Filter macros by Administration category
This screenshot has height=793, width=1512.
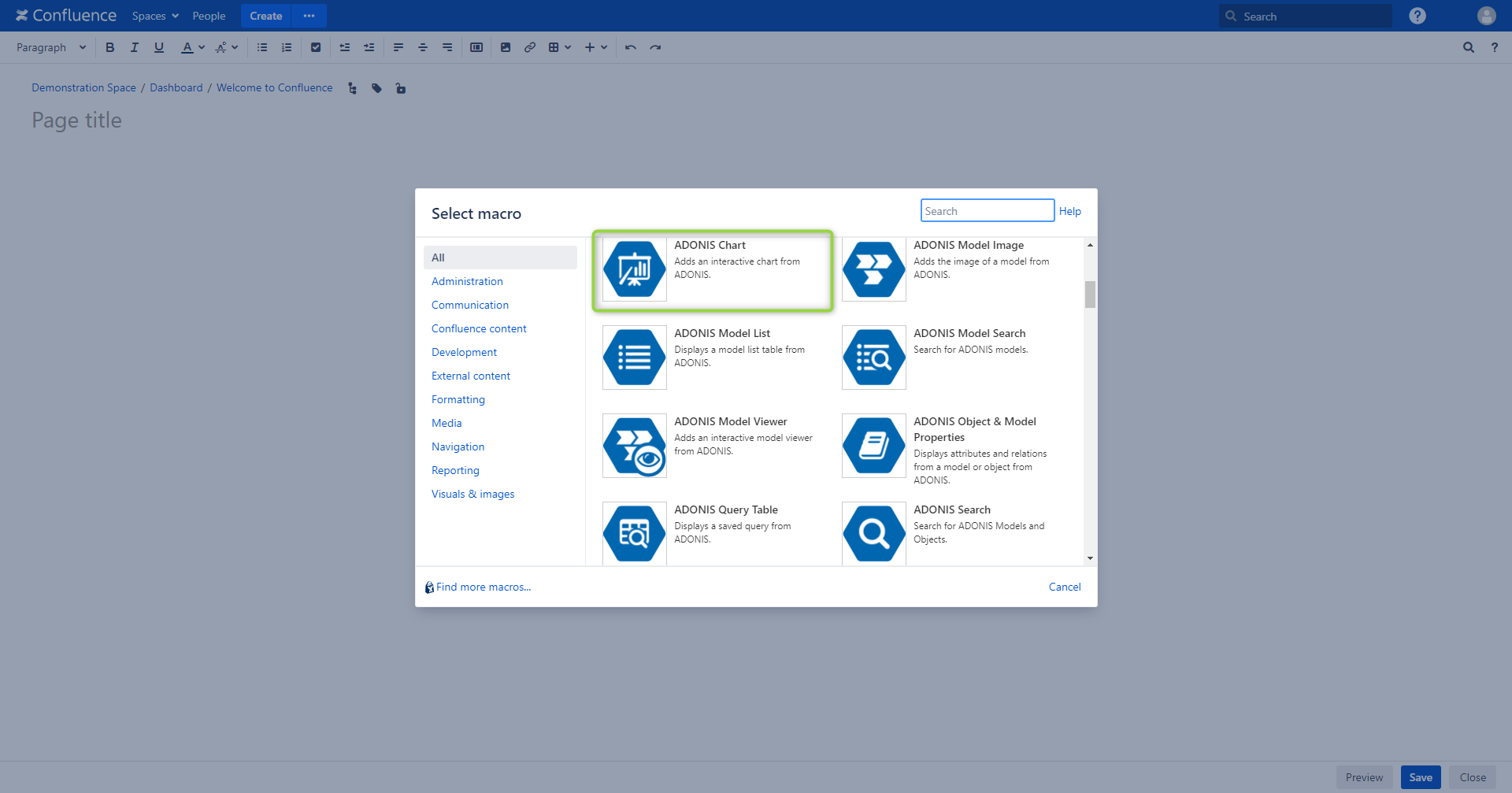point(467,281)
